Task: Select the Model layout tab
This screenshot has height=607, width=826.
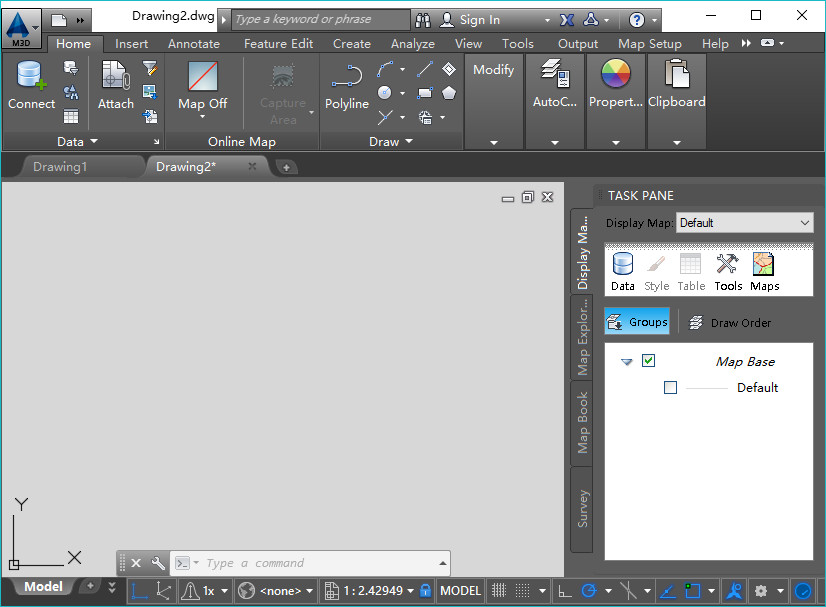Action: 43,586
